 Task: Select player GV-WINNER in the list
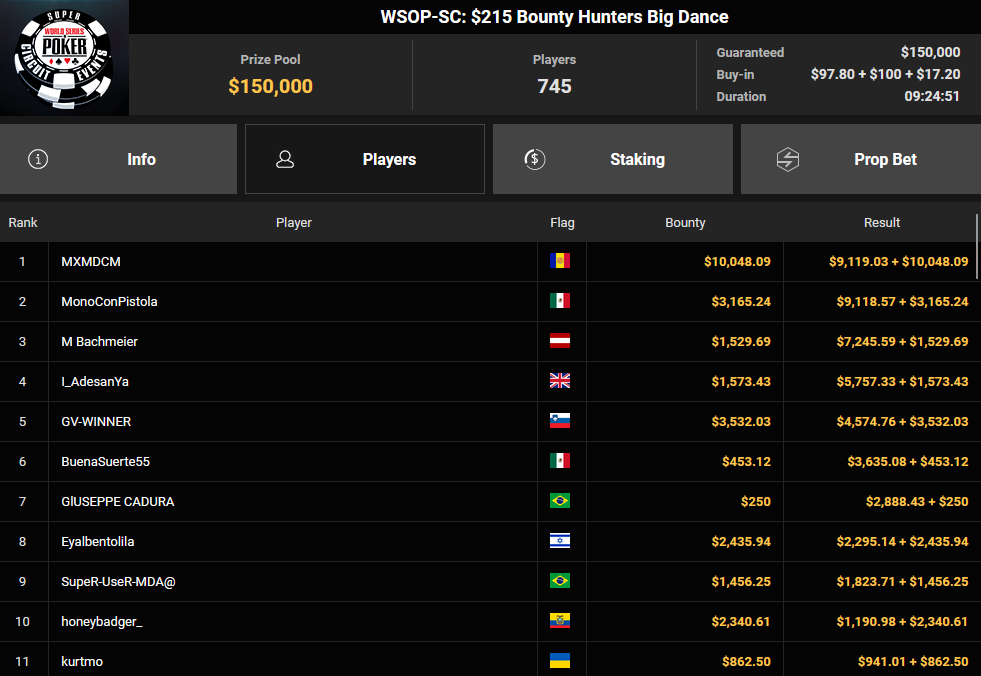pos(96,422)
